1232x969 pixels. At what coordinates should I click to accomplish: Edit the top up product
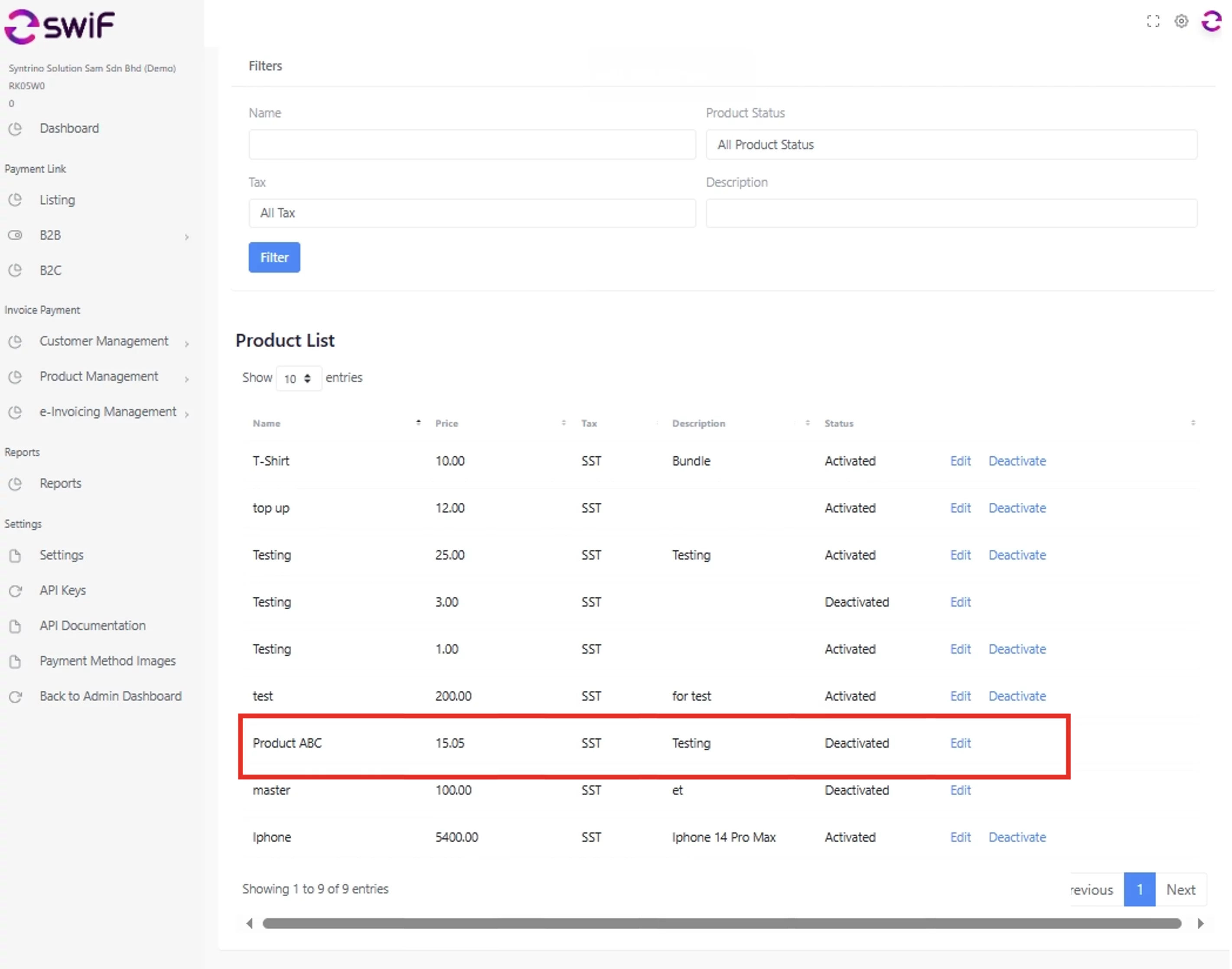960,508
